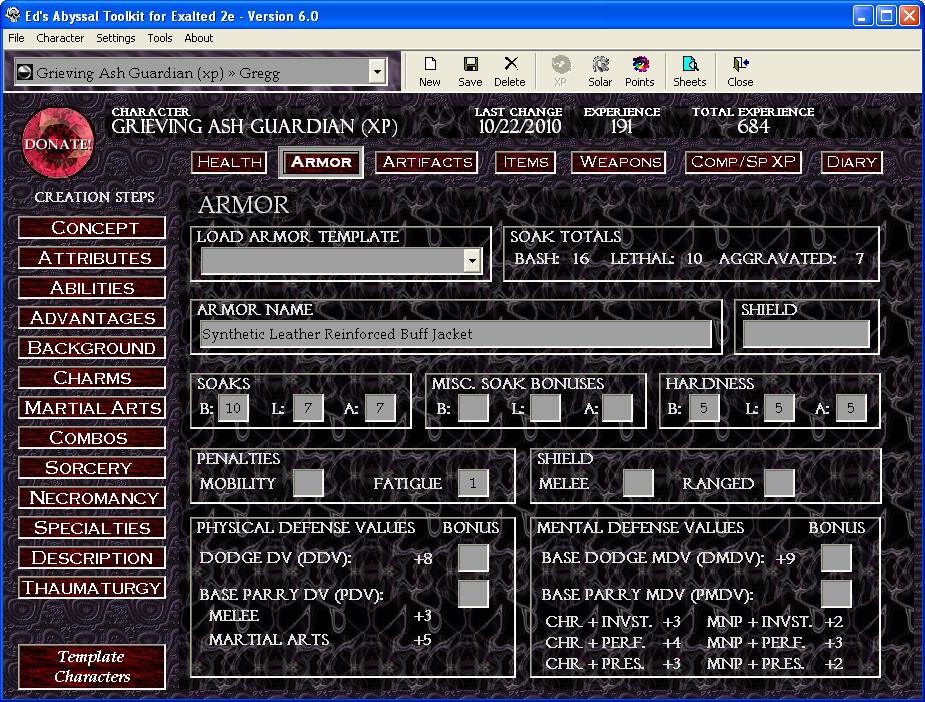Viewport: 925px width, 702px height.
Task: Open the Settings menu
Action: pos(116,38)
